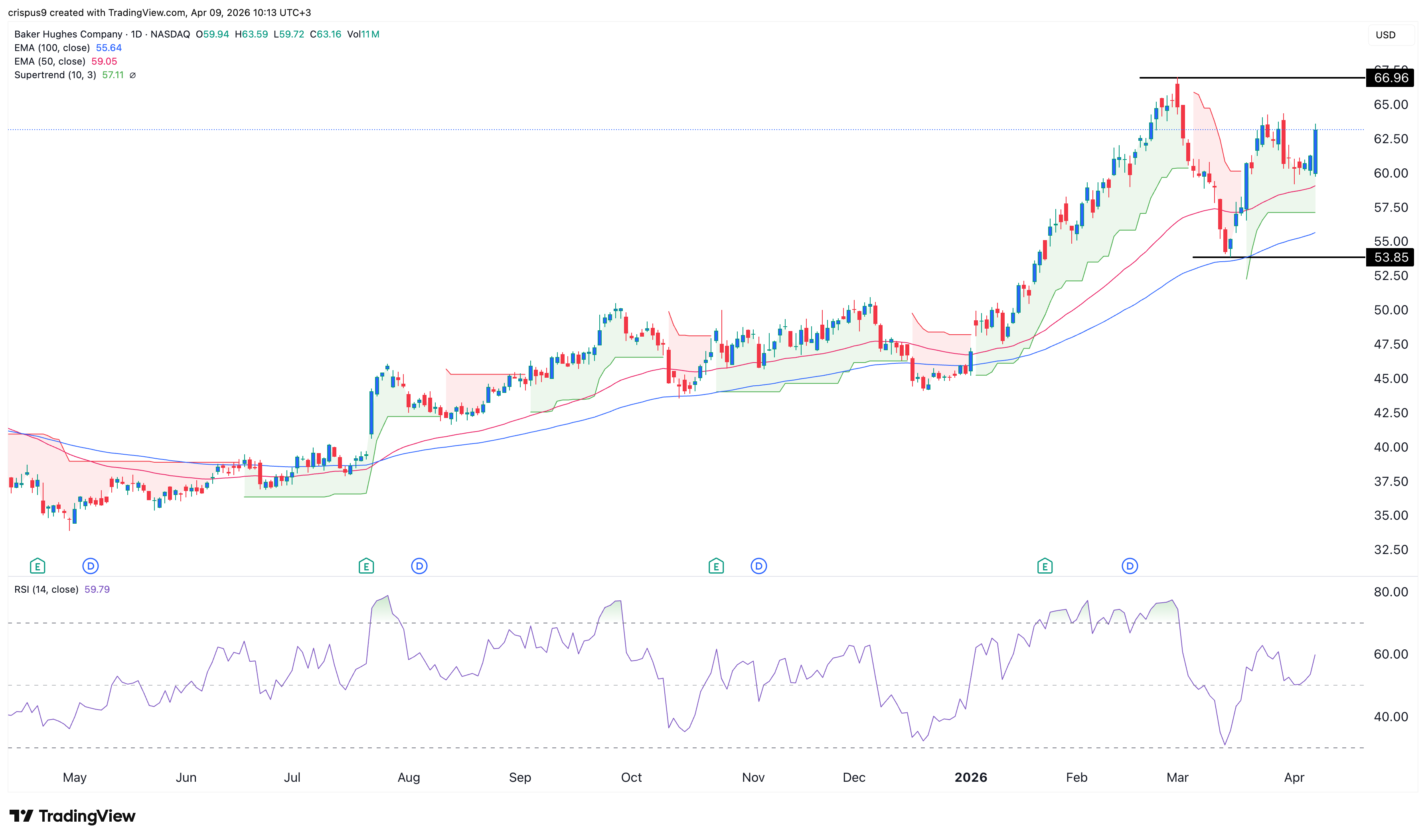Image resolution: width=1426 pixels, height=840 pixels.
Task: Click the TradingView logo
Action: point(73,816)
